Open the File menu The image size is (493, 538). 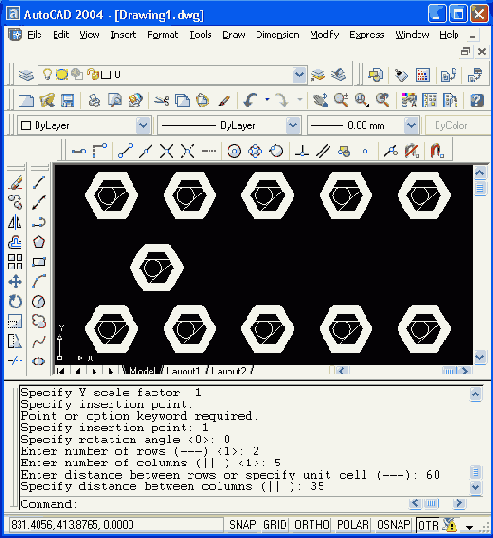pyautogui.click(x=34, y=35)
